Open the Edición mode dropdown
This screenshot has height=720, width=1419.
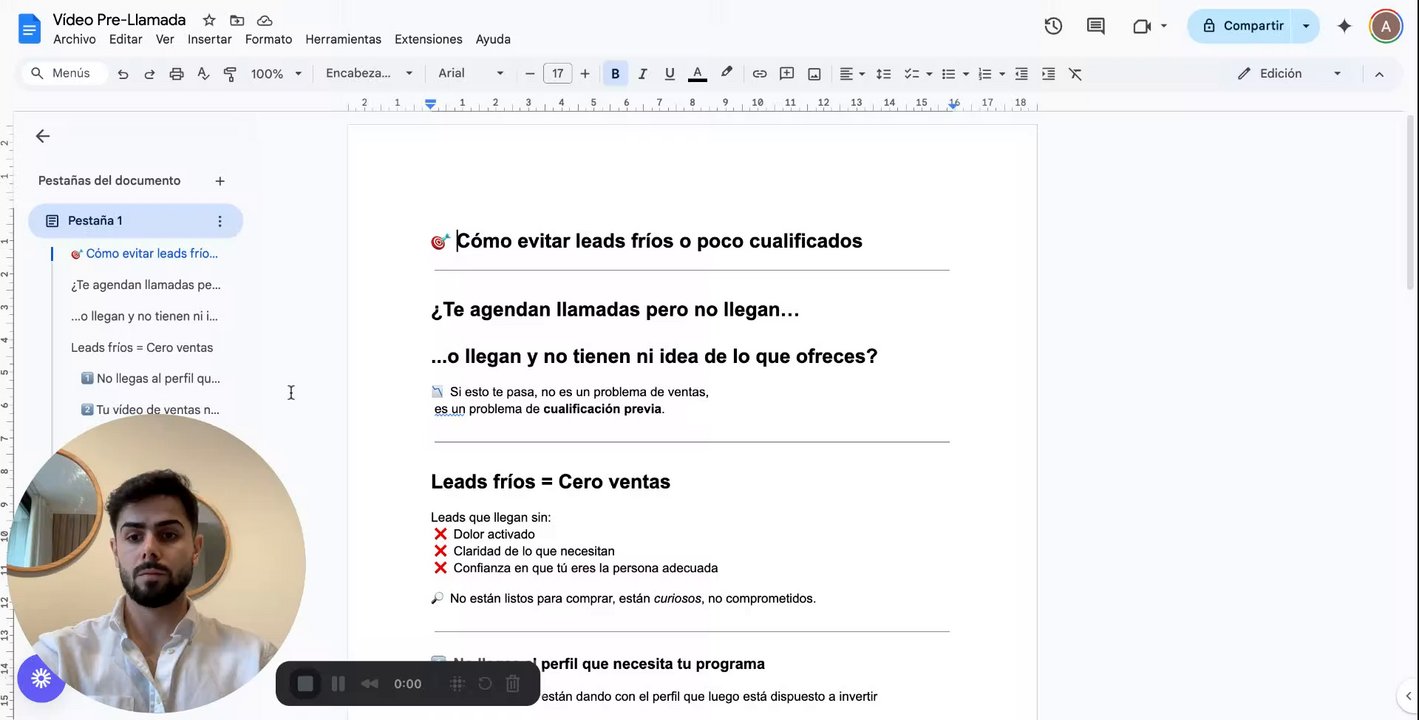[1290, 74]
